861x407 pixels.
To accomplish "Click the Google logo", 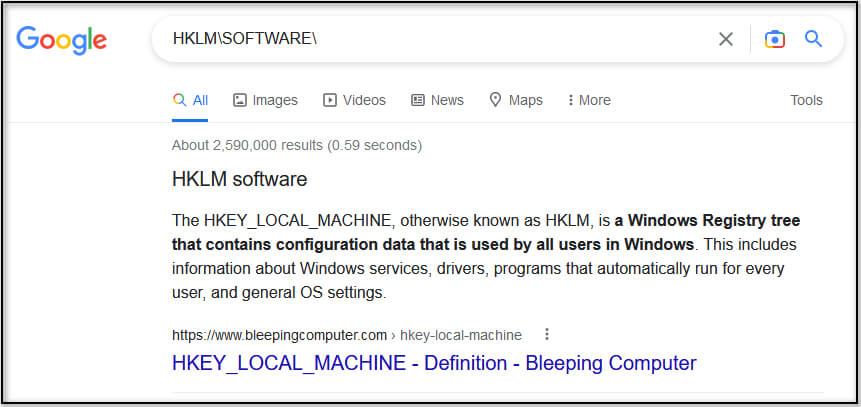I will point(62,40).
